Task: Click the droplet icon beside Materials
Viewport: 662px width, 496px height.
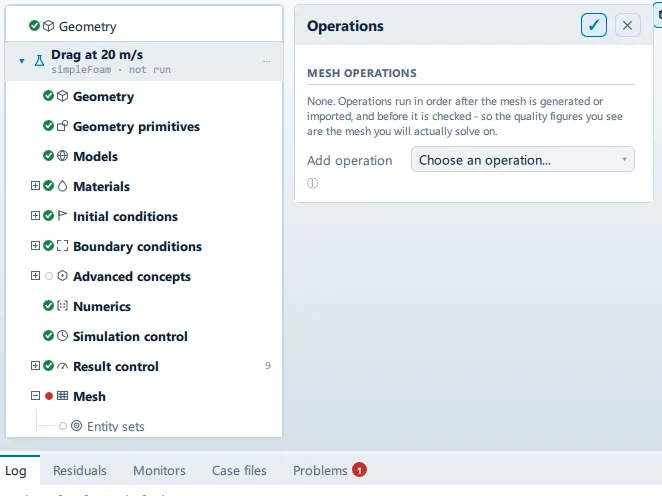Action: pos(62,186)
